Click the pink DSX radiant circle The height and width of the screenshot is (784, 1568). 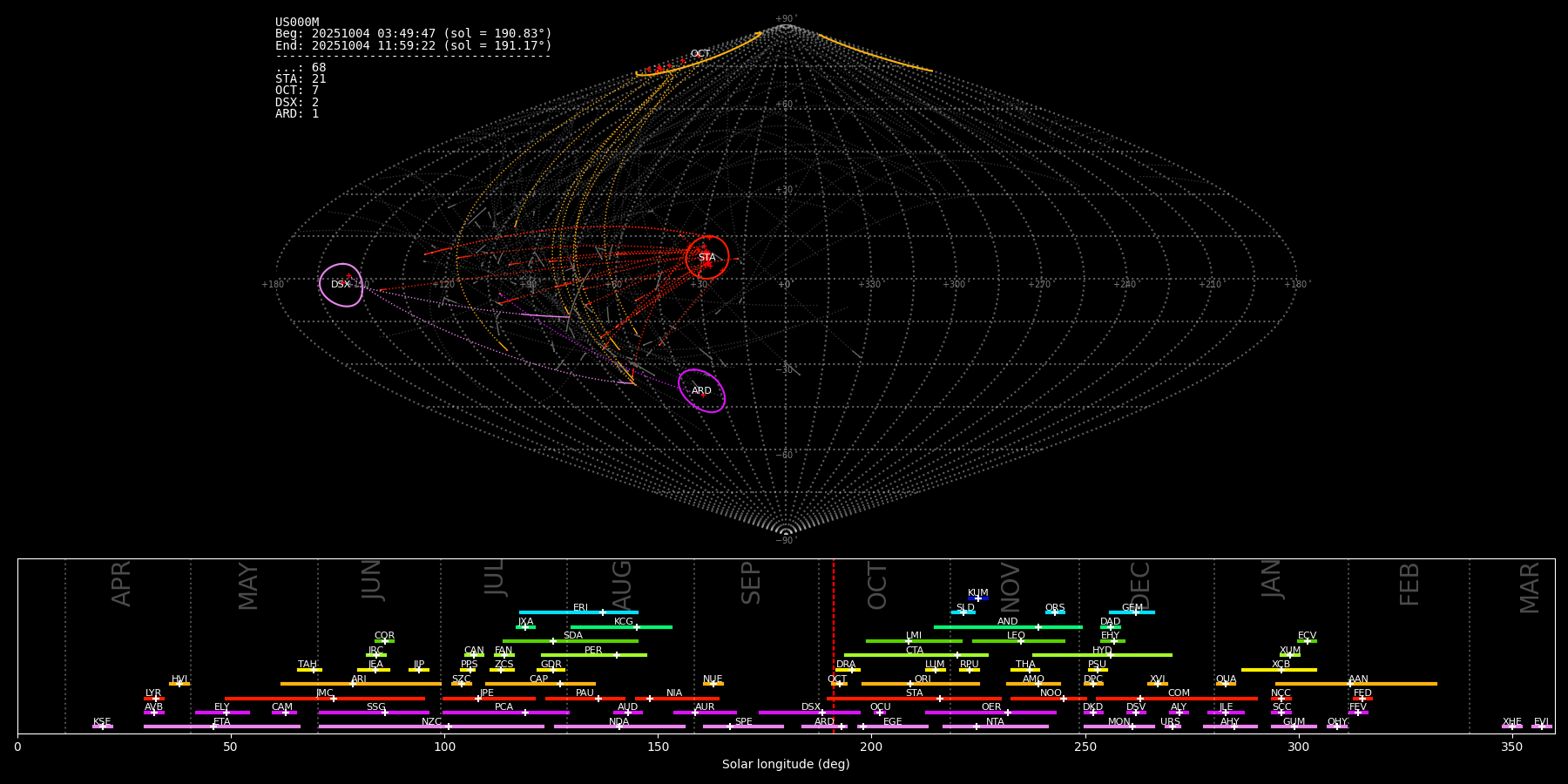point(341,285)
